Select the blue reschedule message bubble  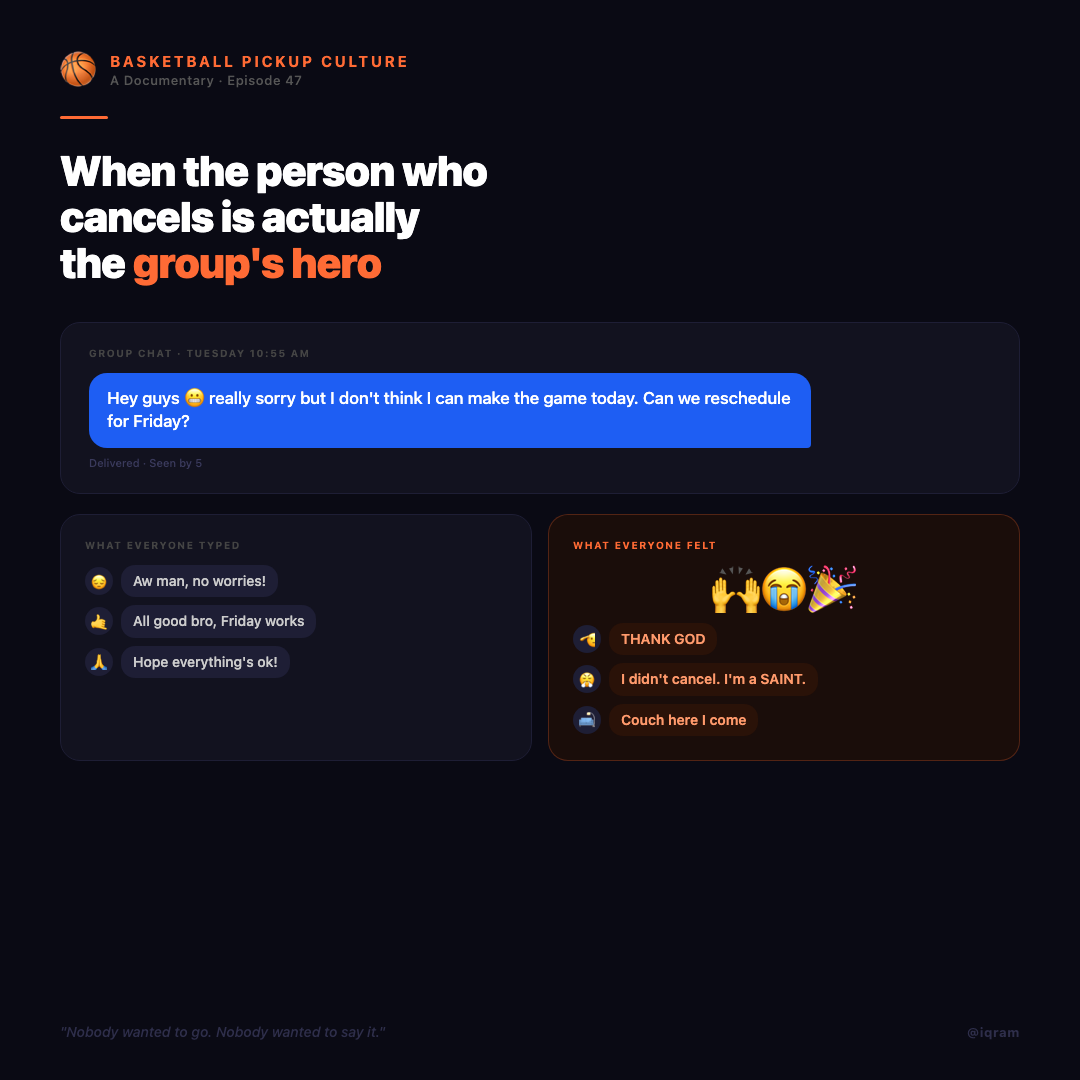click(x=450, y=411)
